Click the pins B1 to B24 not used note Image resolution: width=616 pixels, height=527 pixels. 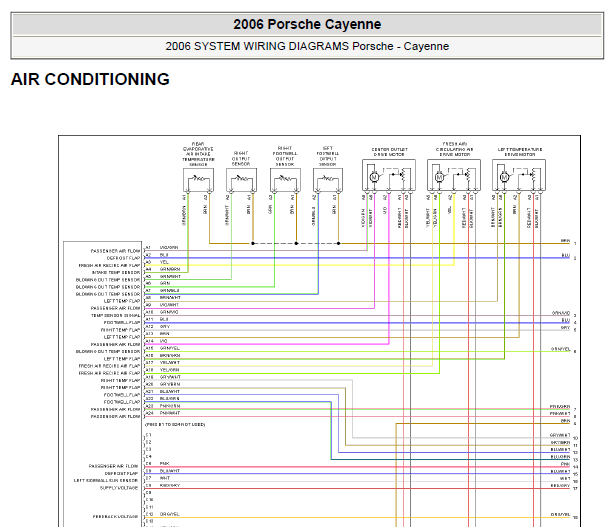click(175, 425)
